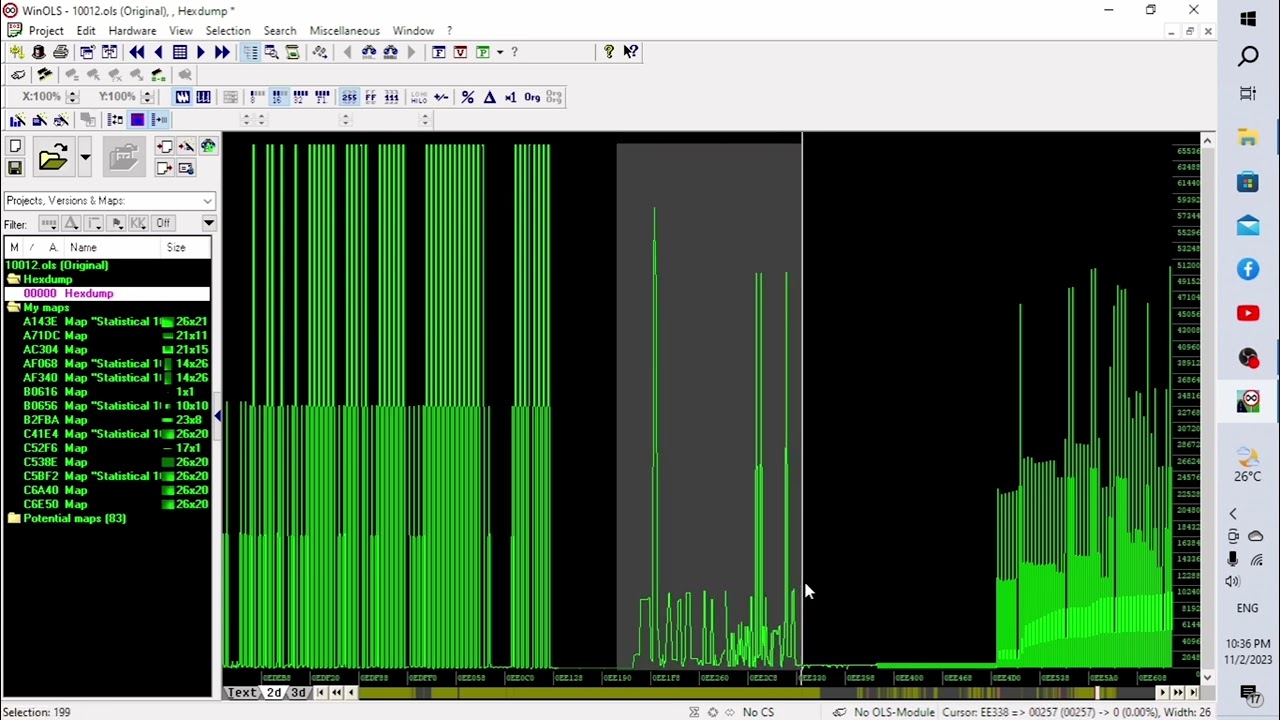Click the import file red-arrow icon
Image resolution: width=1280 pixels, height=720 pixels.
click(x=164, y=147)
